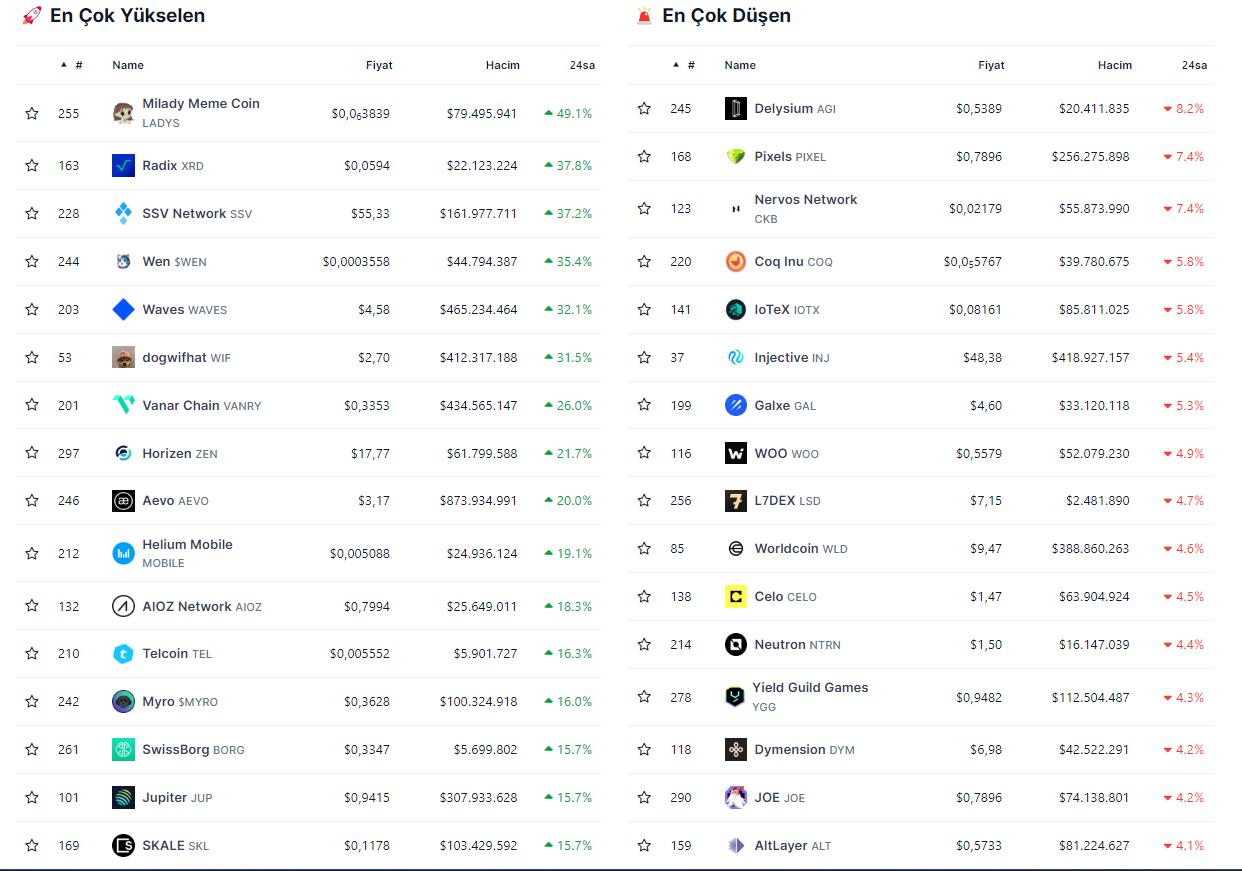Click the Coq Inu orange logo
1242x871 pixels.
[x=735, y=262]
